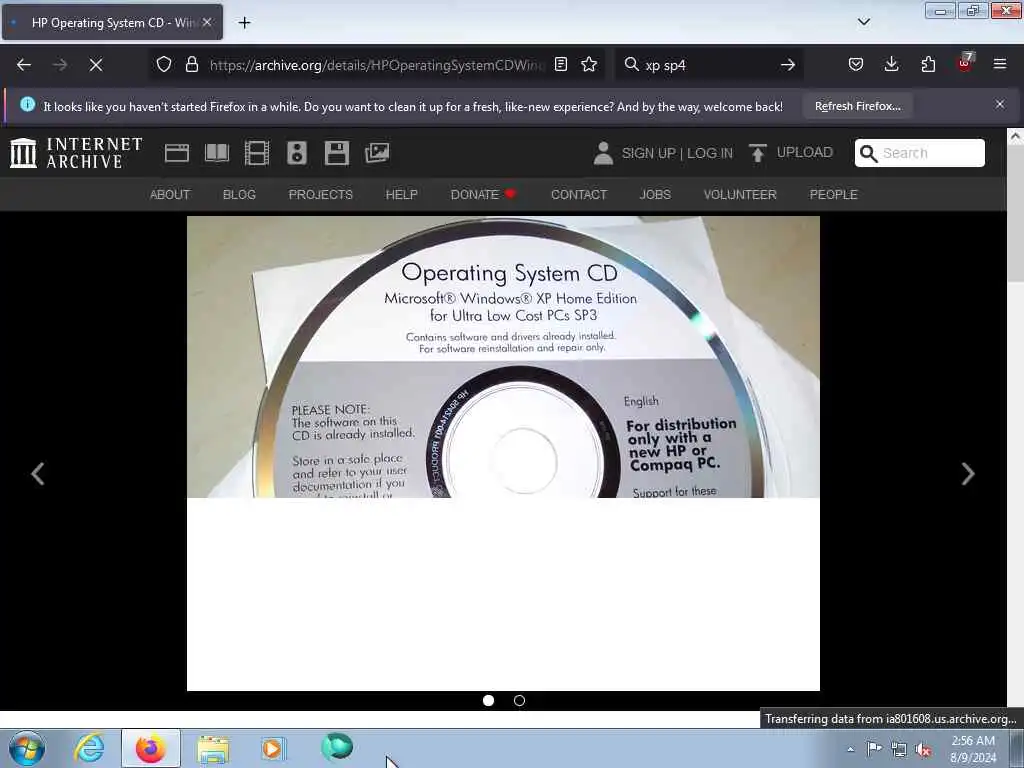Viewport: 1024px width, 768px height.
Task: Open DONATE menu item
Action: click(x=483, y=195)
